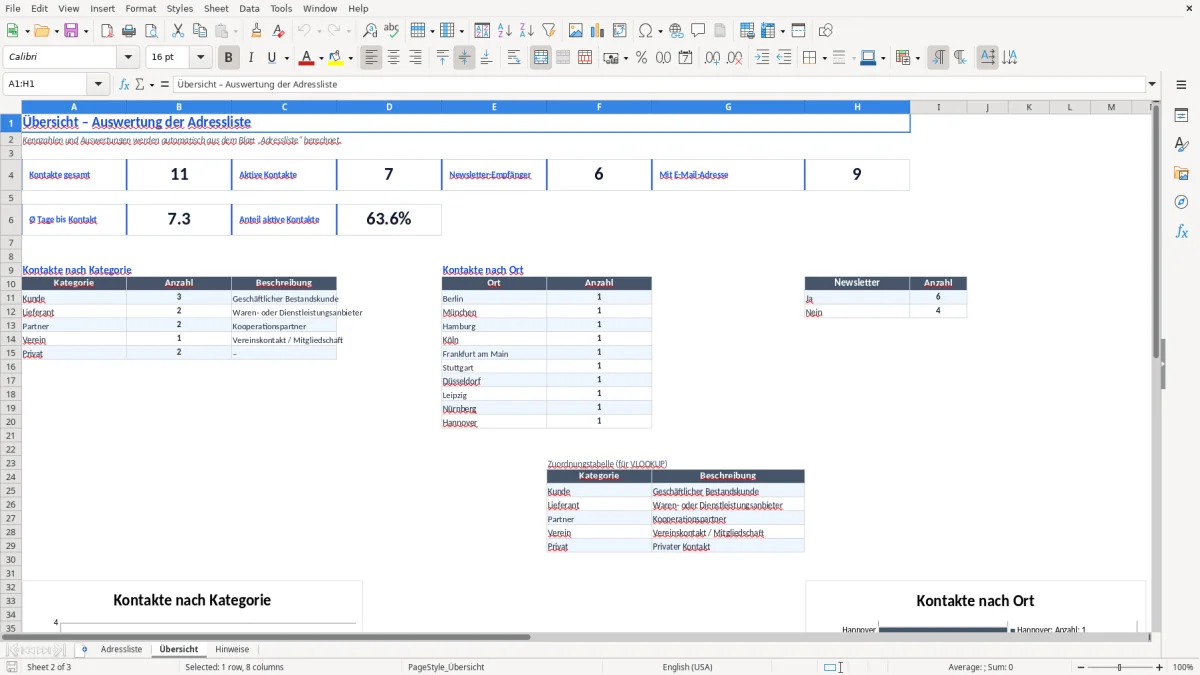The width and height of the screenshot is (1200, 675).
Task: Toggle Left-to-Right text direction
Action: [x=938, y=58]
